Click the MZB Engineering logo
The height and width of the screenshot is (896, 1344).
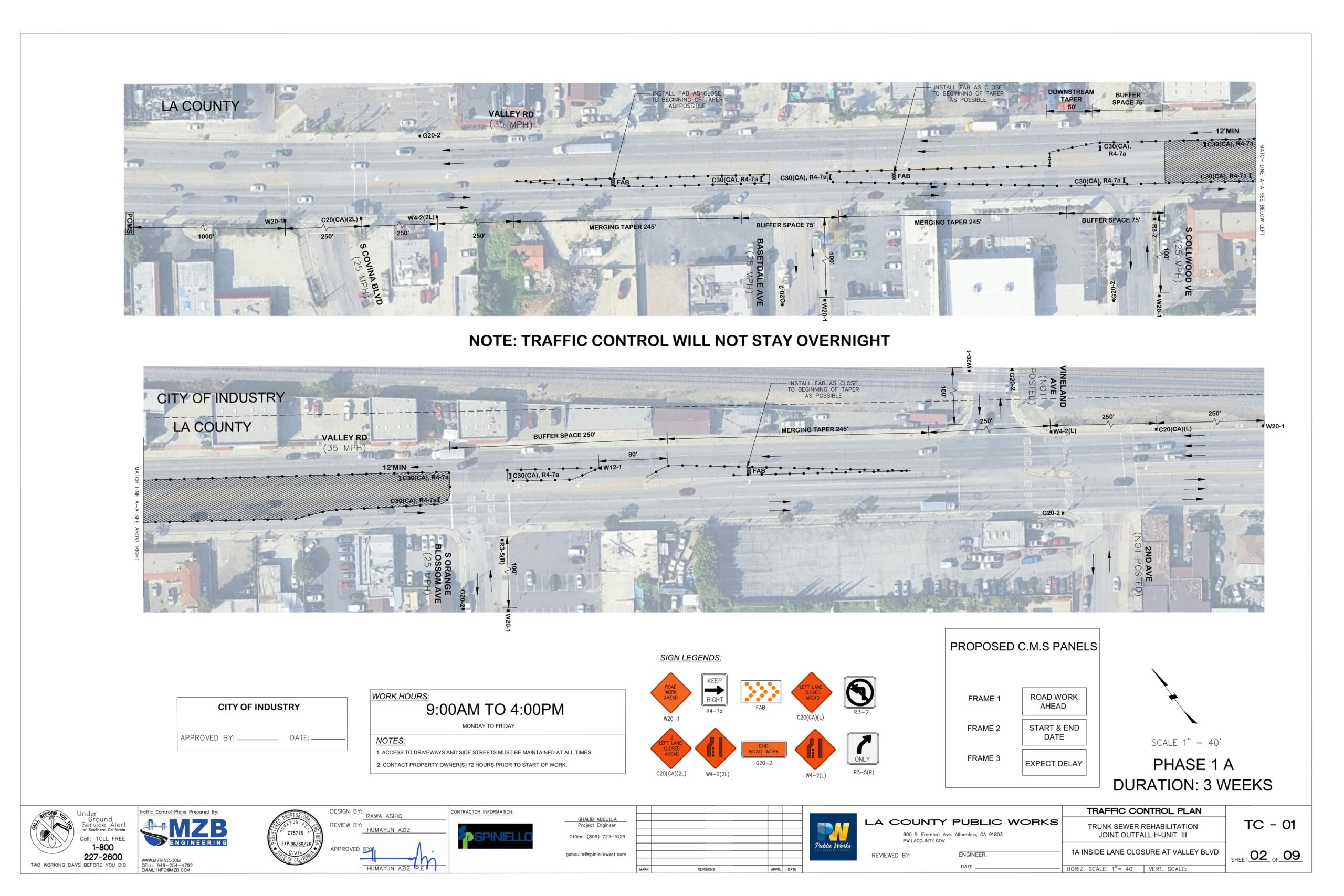point(184,832)
